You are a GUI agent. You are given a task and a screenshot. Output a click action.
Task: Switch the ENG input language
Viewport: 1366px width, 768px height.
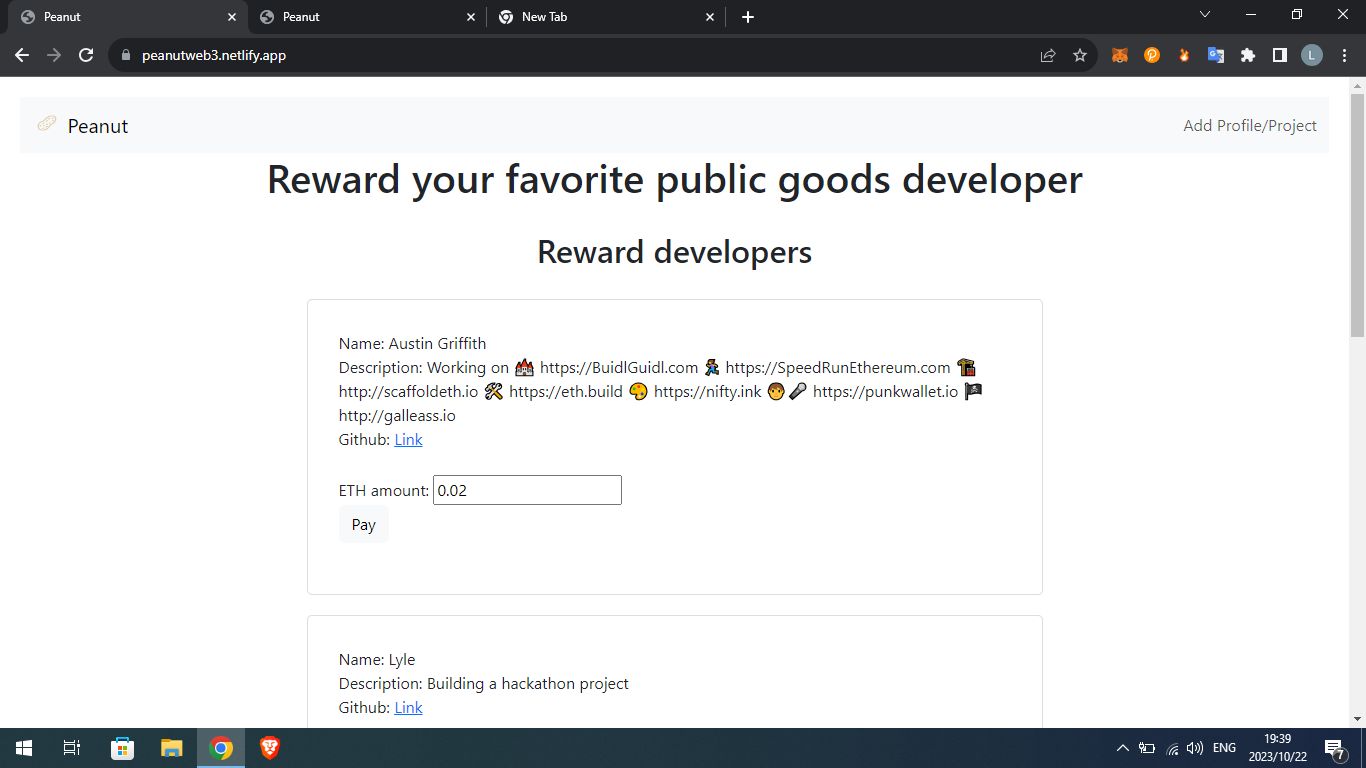(1224, 748)
